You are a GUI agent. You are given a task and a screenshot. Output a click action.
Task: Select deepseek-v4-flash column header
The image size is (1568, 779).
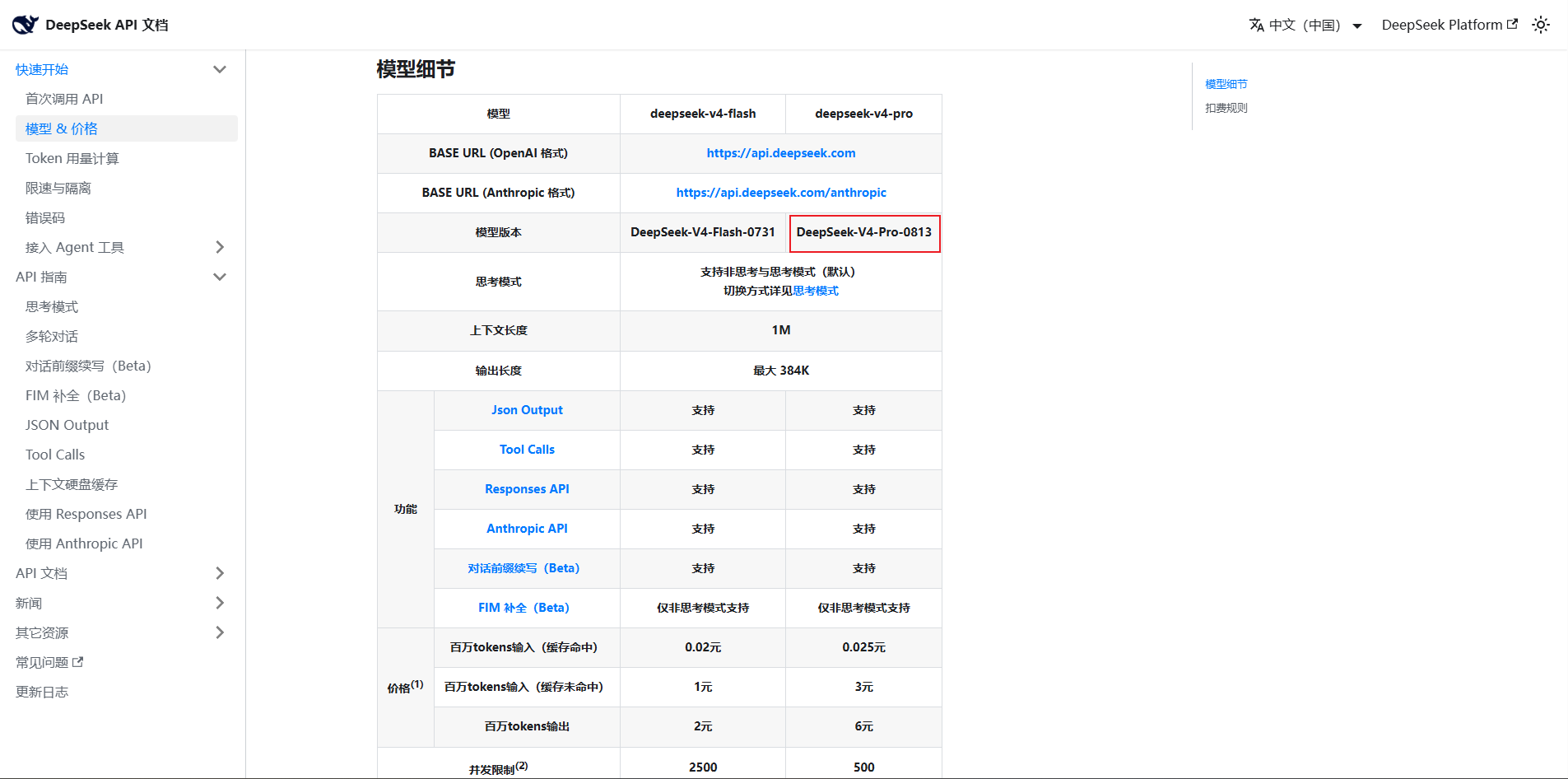point(703,114)
